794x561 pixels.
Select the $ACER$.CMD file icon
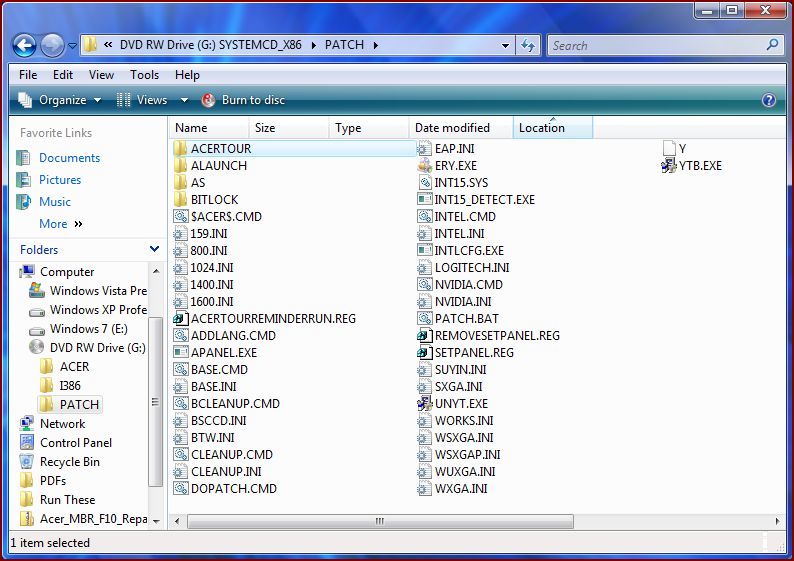pyautogui.click(x=180, y=217)
